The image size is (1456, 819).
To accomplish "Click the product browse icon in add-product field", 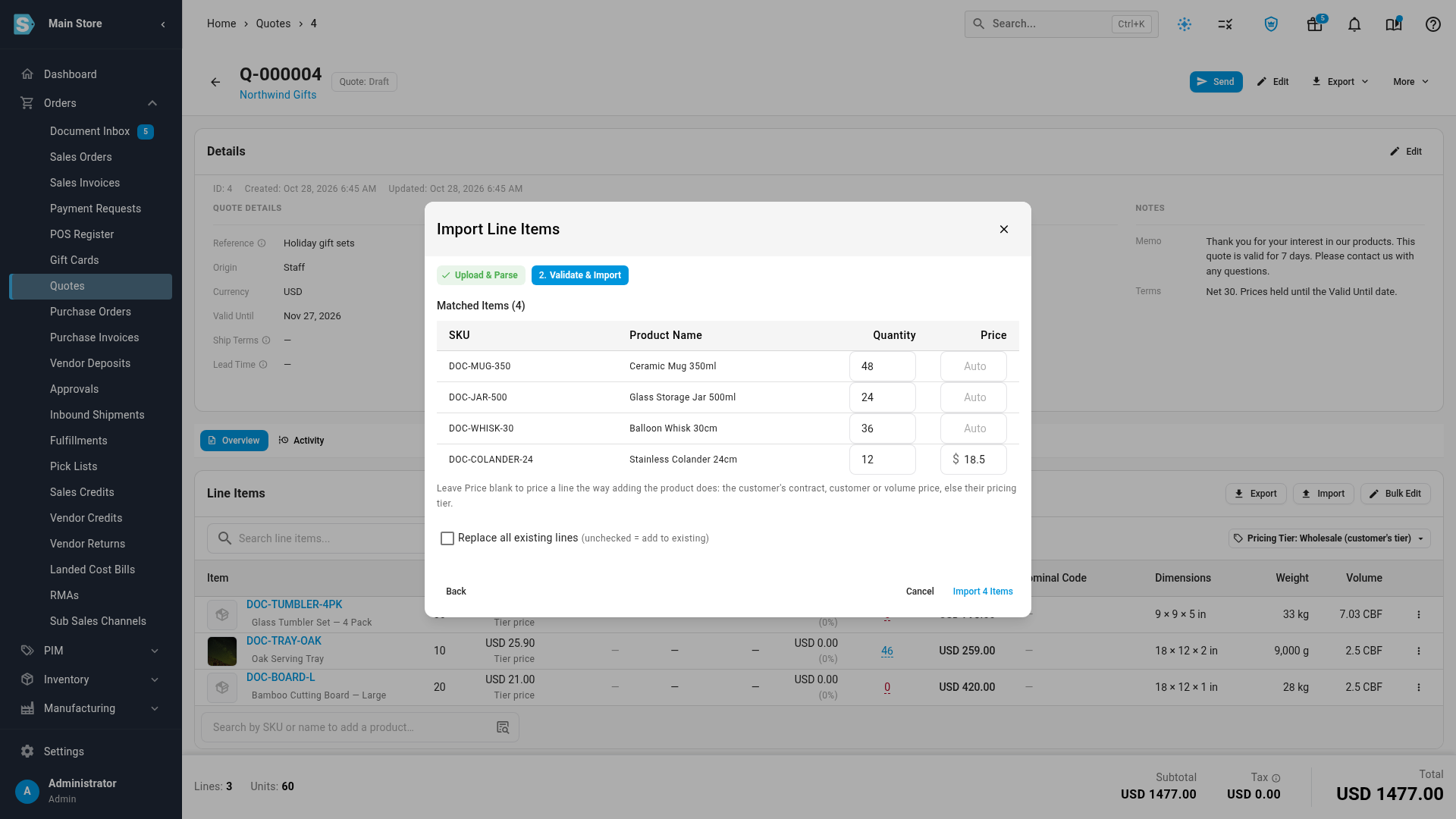I will pyautogui.click(x=503, y=727).
